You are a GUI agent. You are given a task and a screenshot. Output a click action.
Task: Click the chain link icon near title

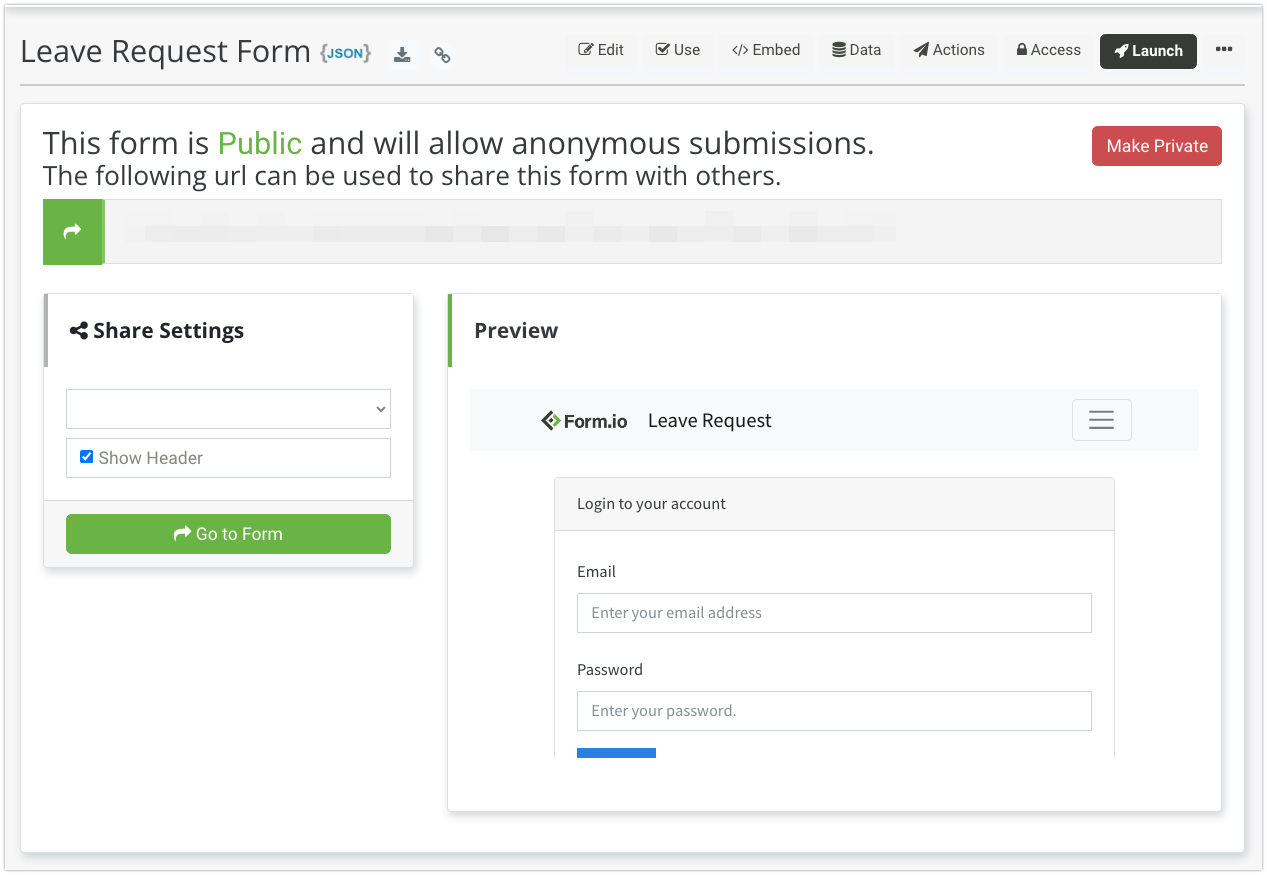(x=442, y=55)
